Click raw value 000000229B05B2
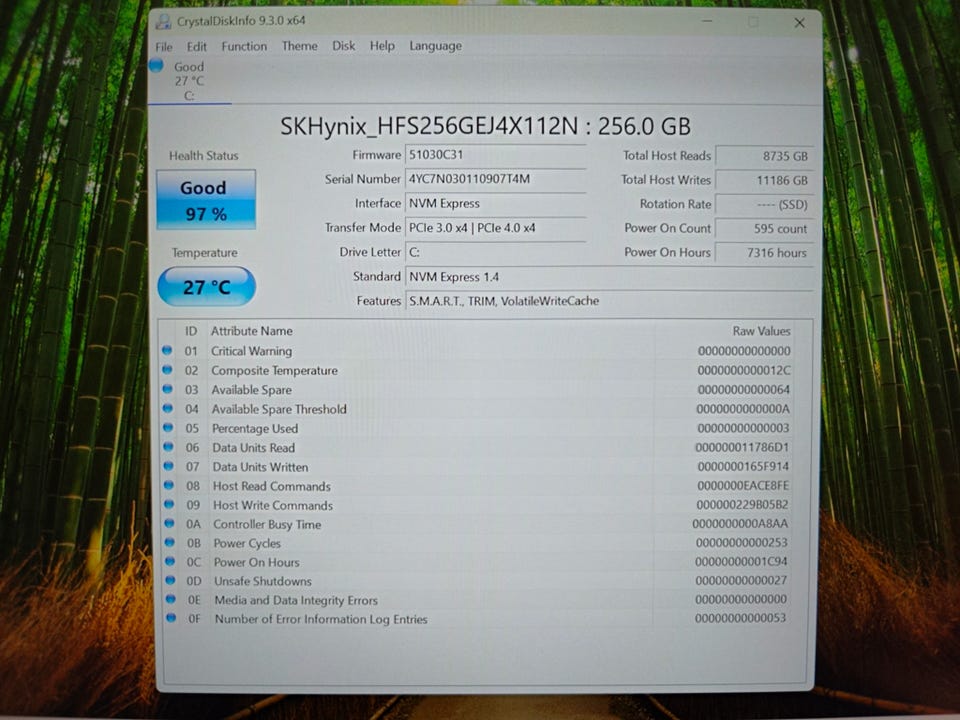This screenshot has width=960, height=720. click(742, 505)
